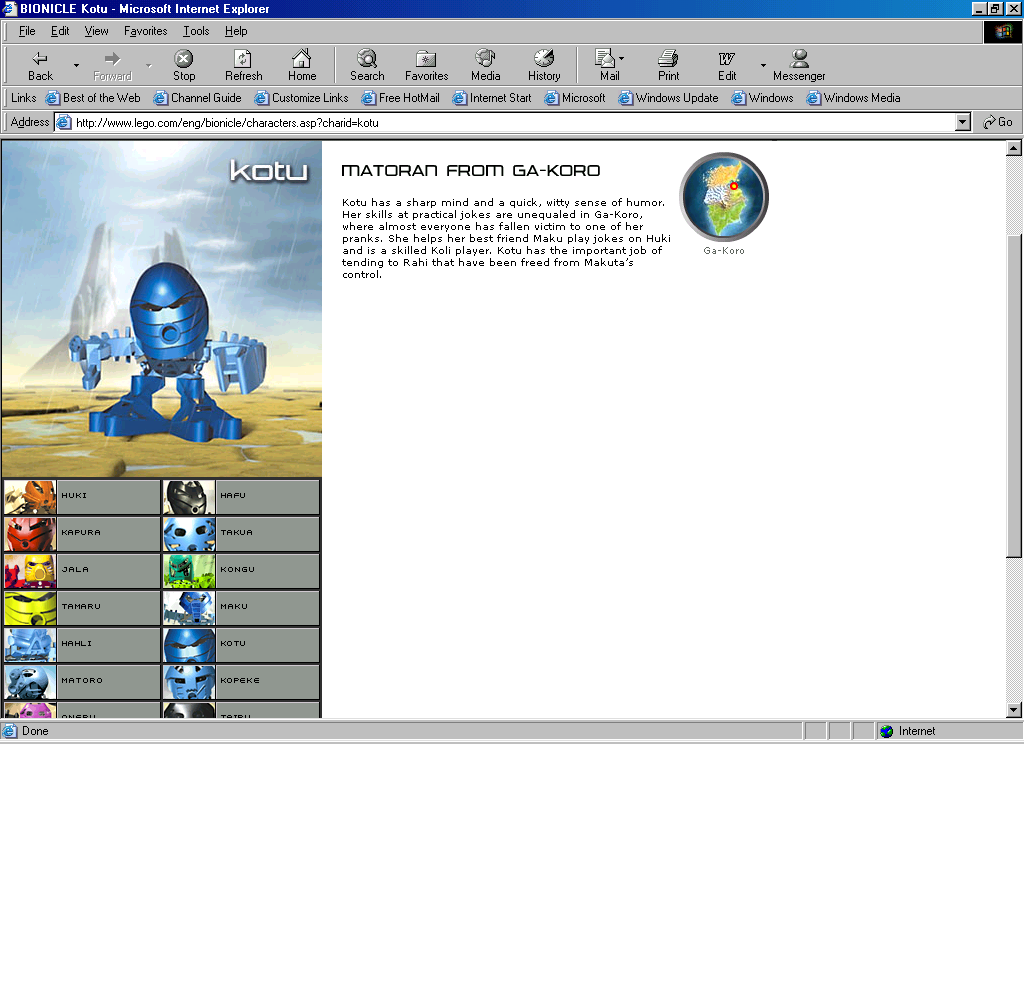This screenshot has width=1024, height=1000.
Task: Select the Maku character thumbnail
Action: (x=189, y=608)
